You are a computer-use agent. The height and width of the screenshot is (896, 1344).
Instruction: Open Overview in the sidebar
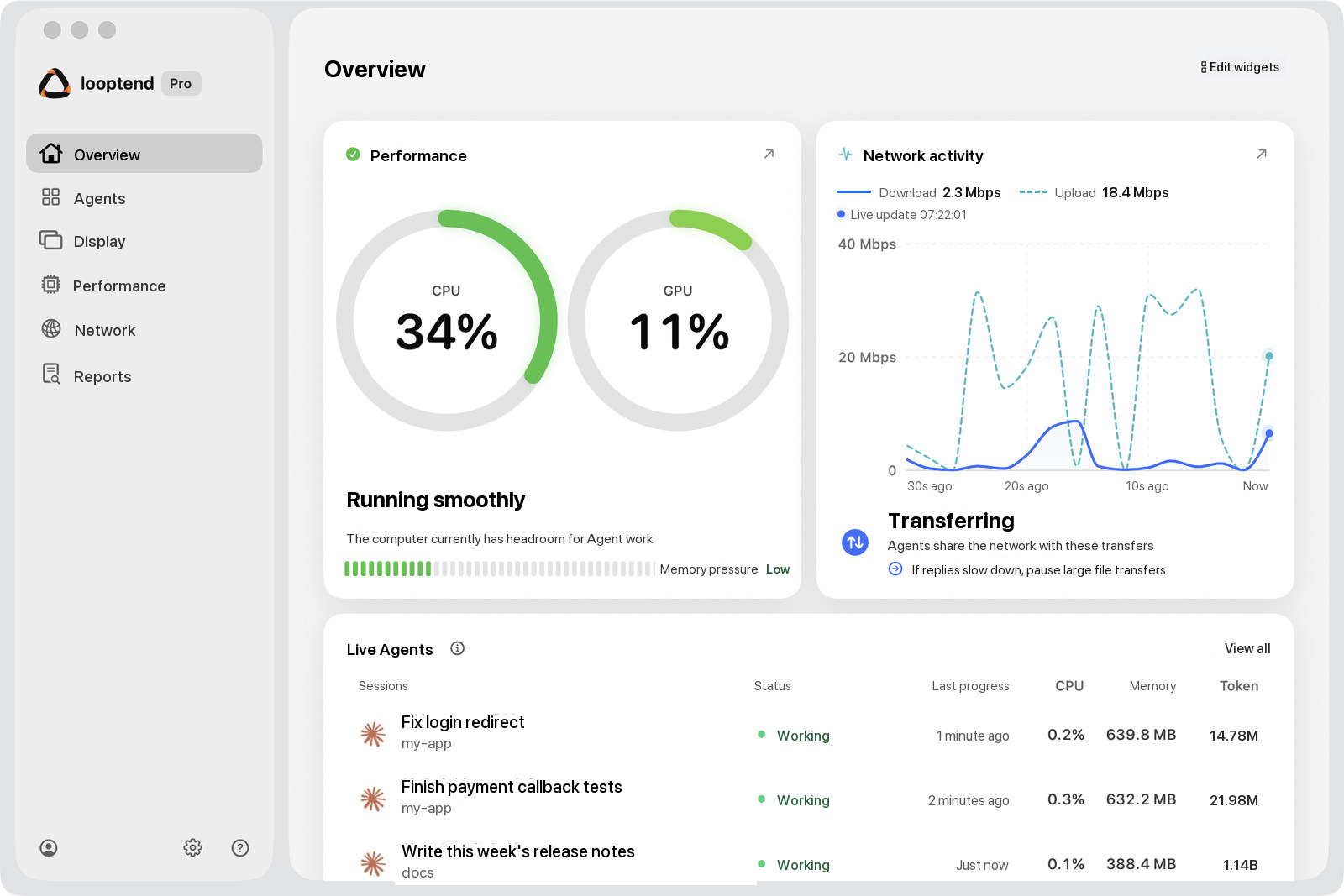144,154
